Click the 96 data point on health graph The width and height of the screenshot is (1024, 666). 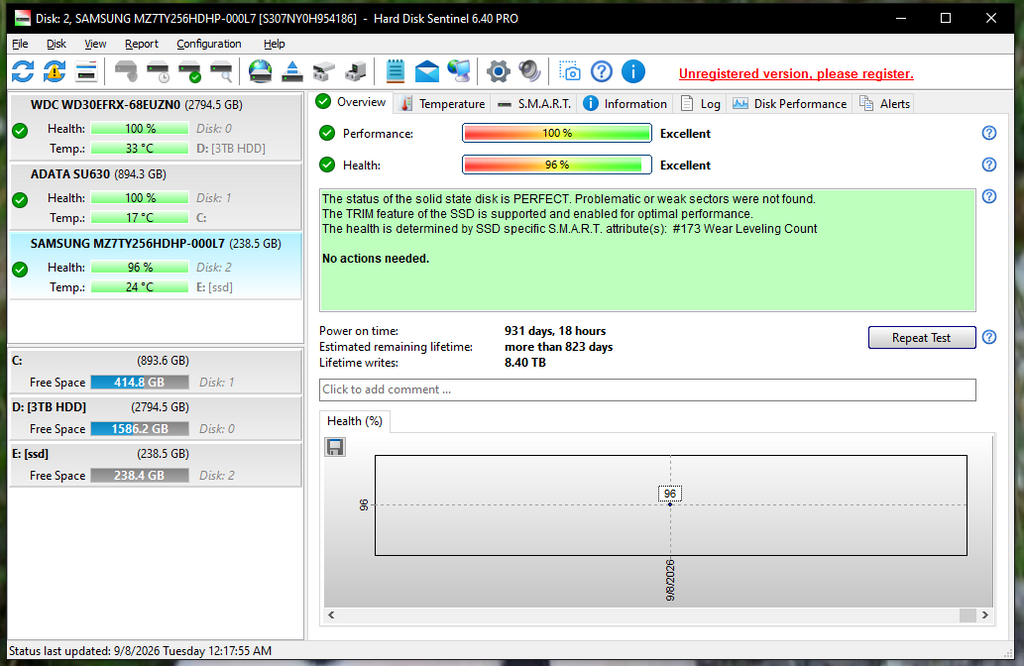pos(670,504)
